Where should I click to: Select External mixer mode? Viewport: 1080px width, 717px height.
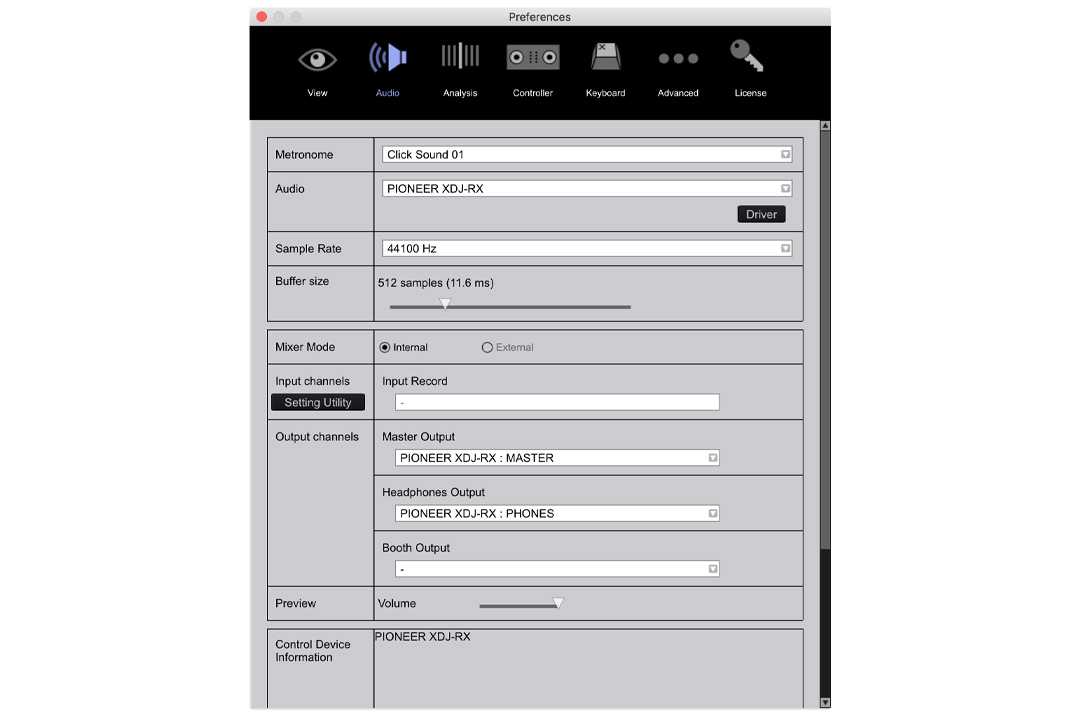point(488,348)
